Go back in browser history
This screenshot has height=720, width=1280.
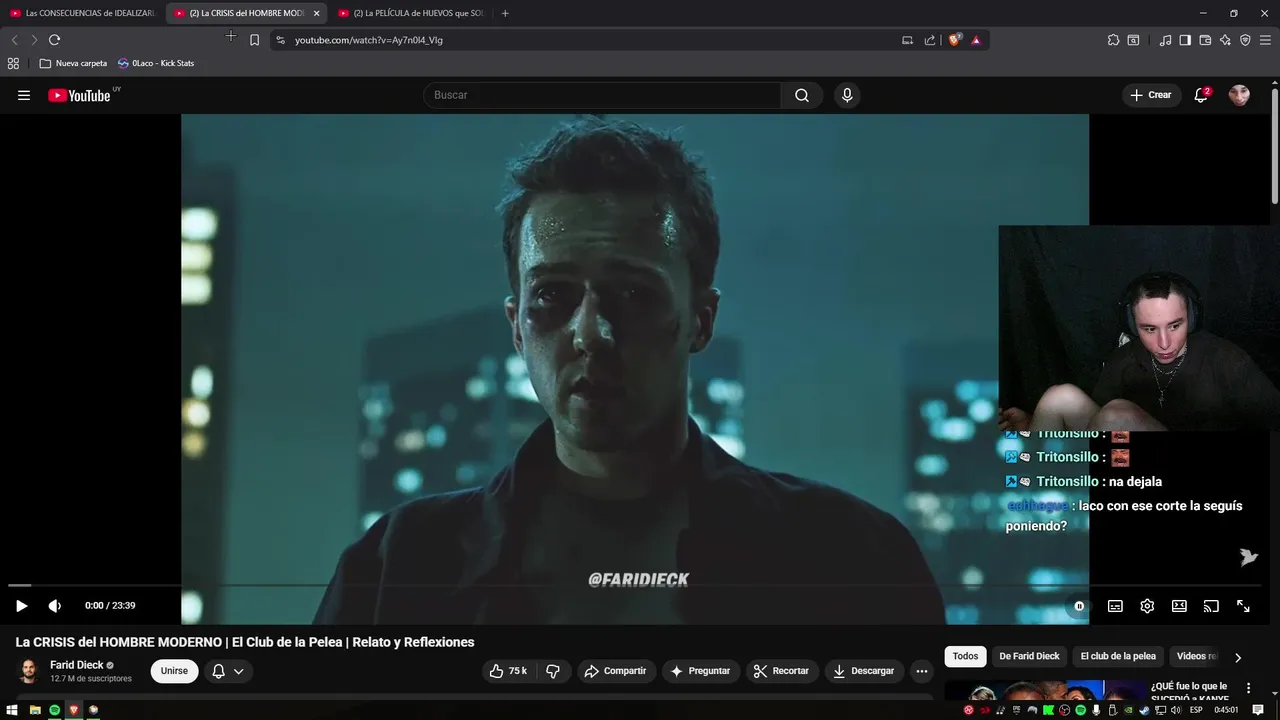click(14, 40)
